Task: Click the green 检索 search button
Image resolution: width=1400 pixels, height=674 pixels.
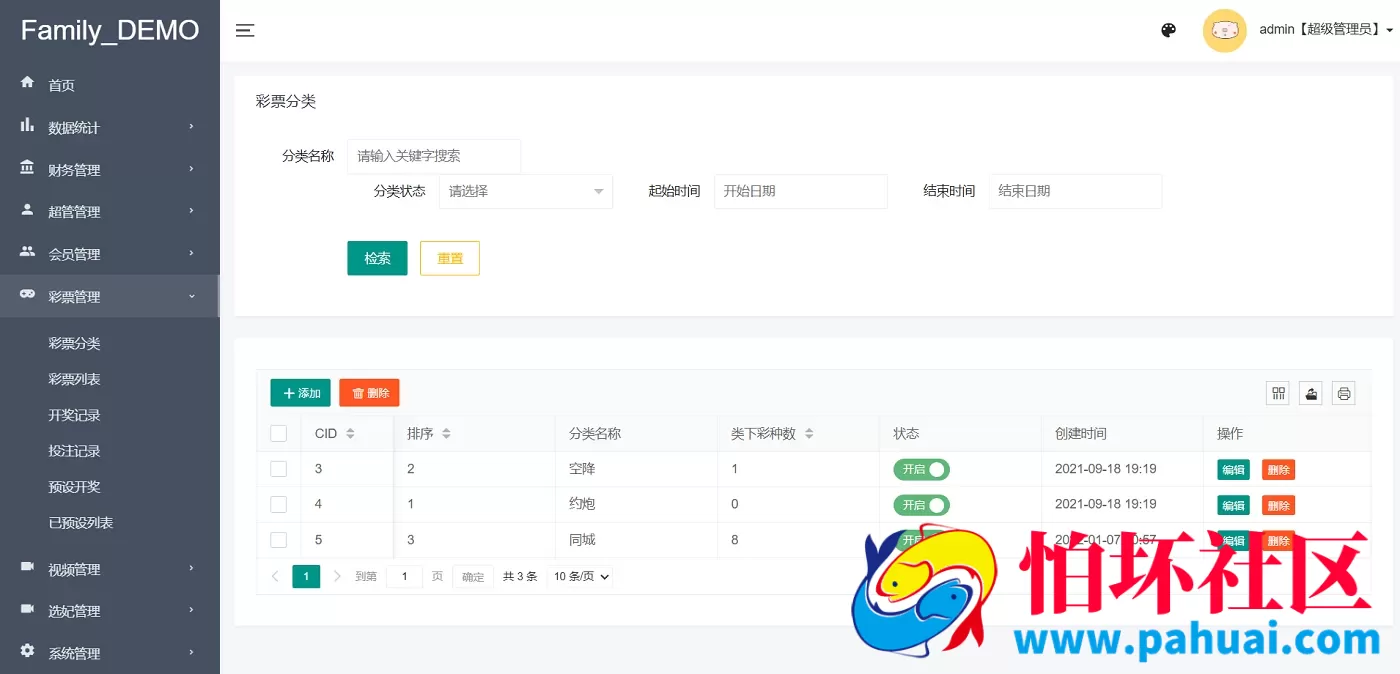Action: coord(377,258)
